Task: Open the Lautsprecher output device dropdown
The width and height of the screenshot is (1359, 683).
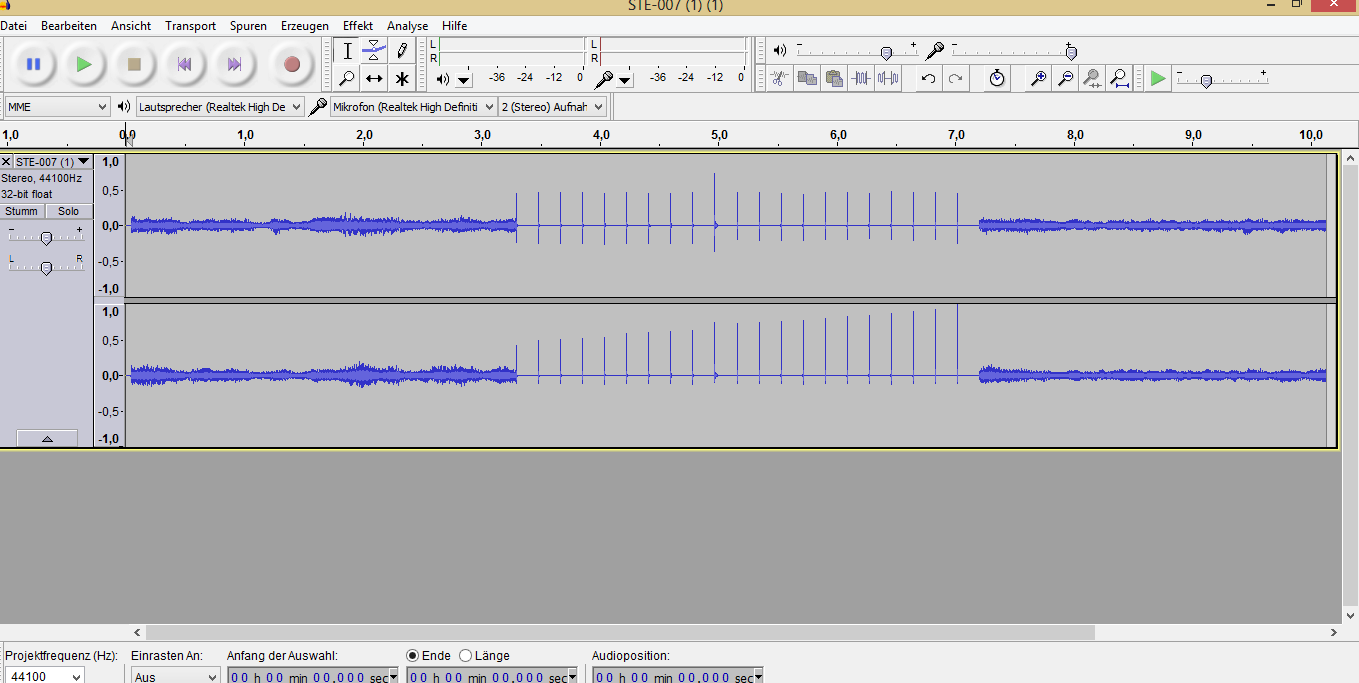Action: (x=220, y=106)
